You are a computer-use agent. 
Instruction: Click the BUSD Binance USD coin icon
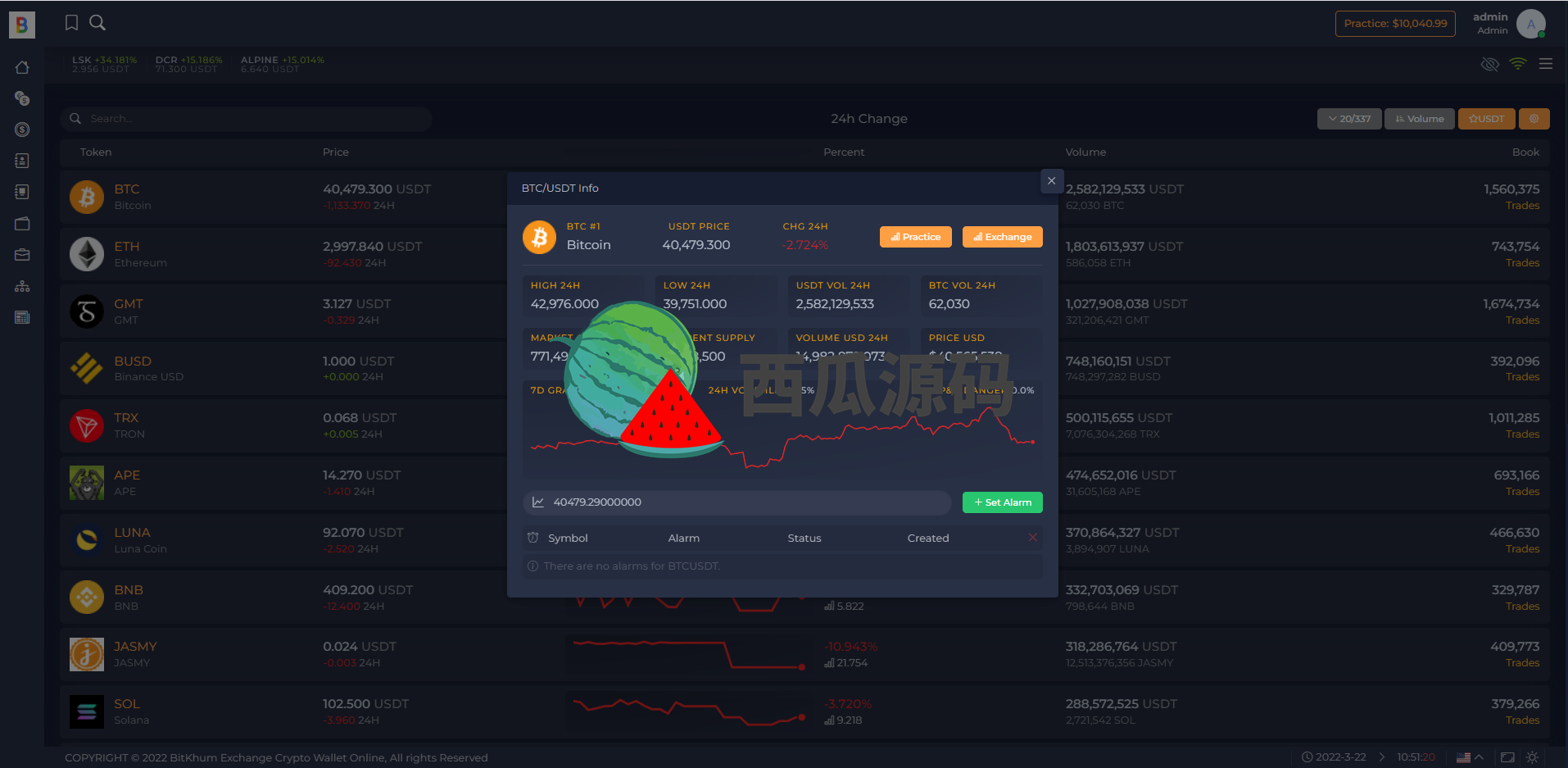point(87,369)
